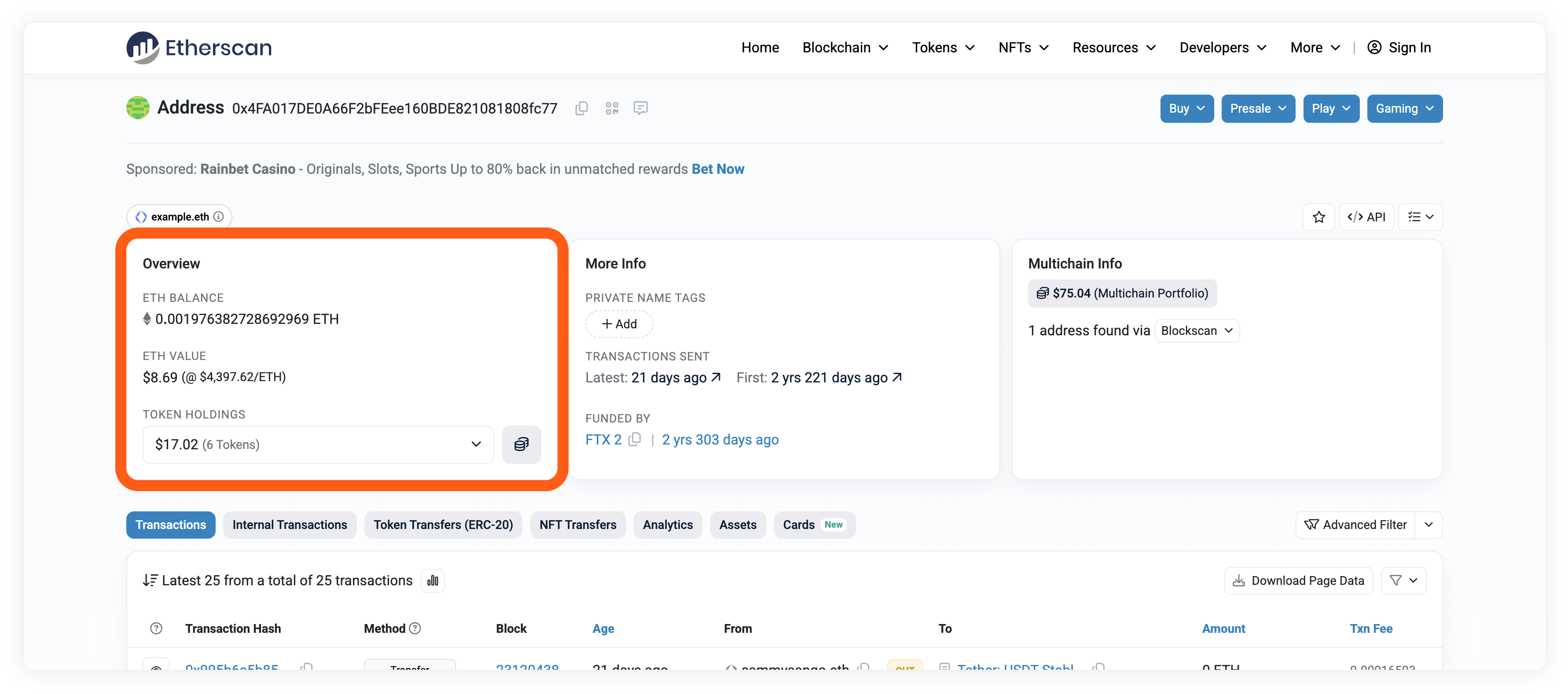The image size is (1568, 694).
Task: Click the example.eth name tag
Action: [x=179, y=217]
